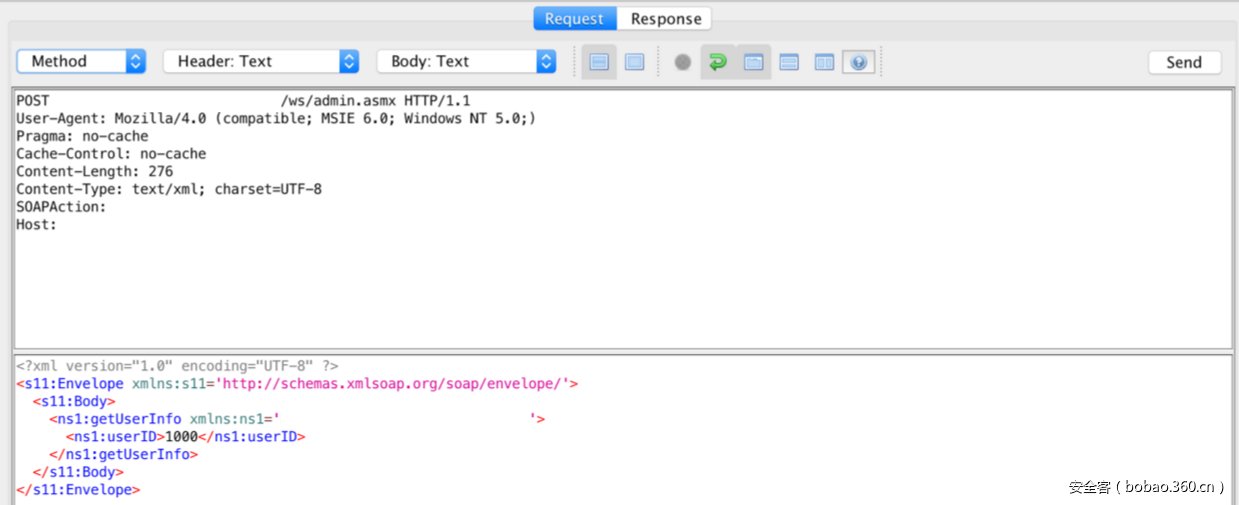Open the Method dropdown
The image size is (1239, 505).
81,61
